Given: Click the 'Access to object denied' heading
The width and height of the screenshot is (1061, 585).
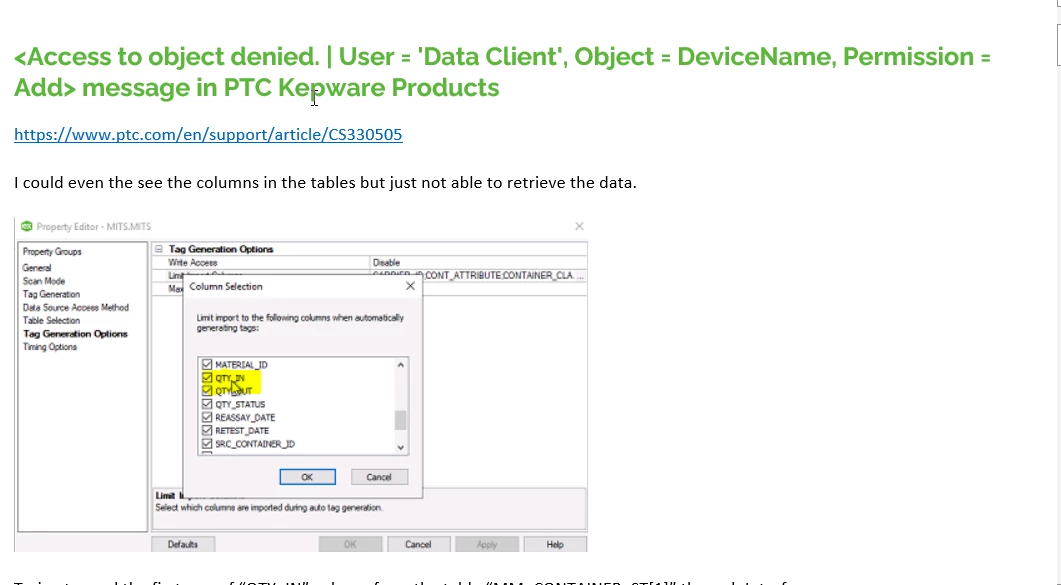Looking at the screenshot, I should pyautogui.click(x=502, y=72).
